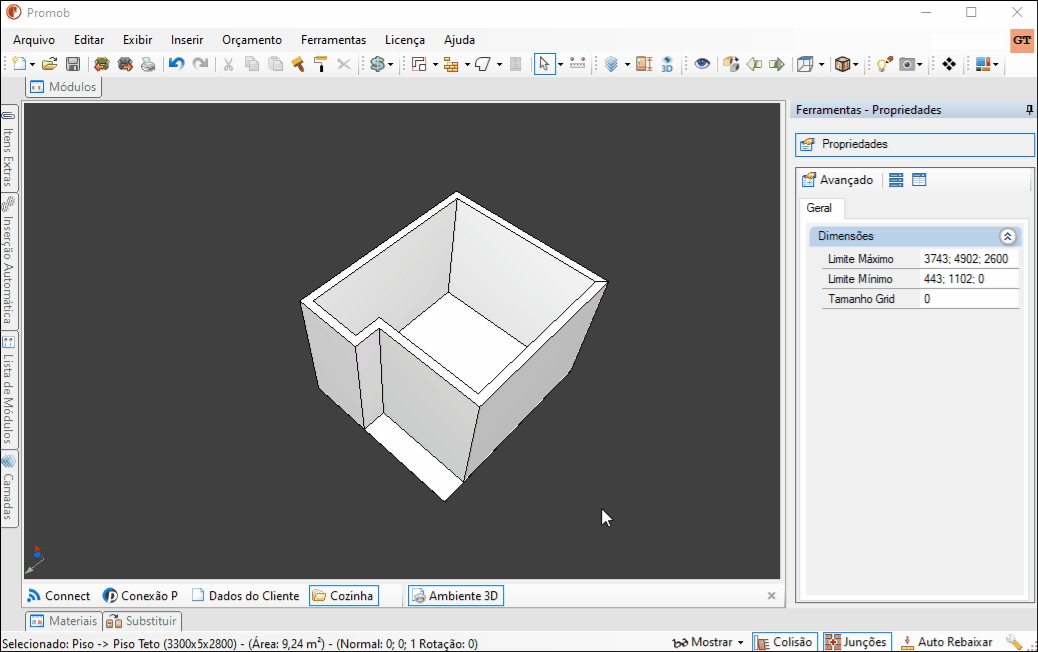
Task: Open dropdown arrow beside the camera icon
Action: point(920,65)
